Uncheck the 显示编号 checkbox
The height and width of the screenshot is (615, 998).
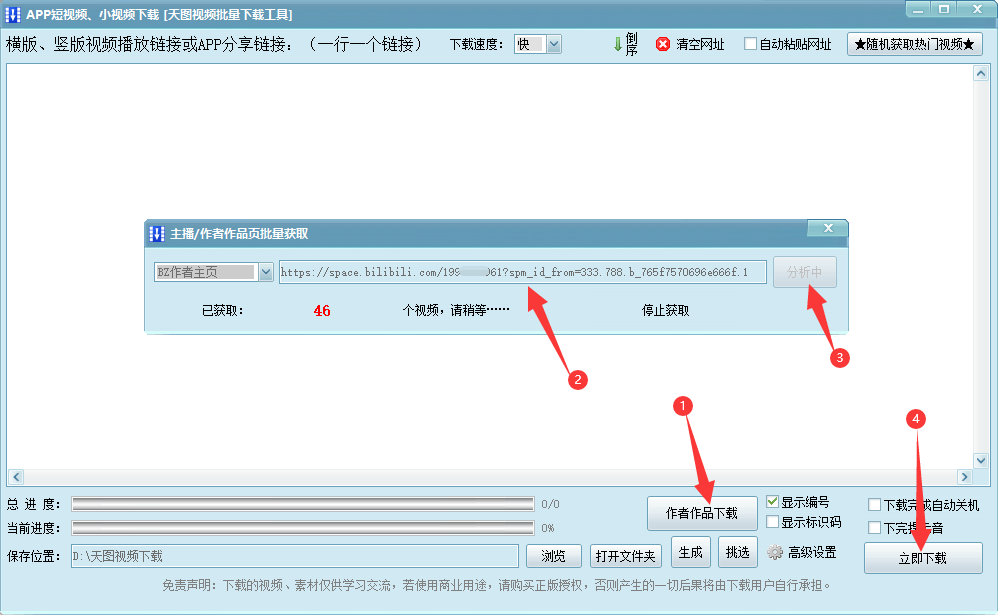770,503
